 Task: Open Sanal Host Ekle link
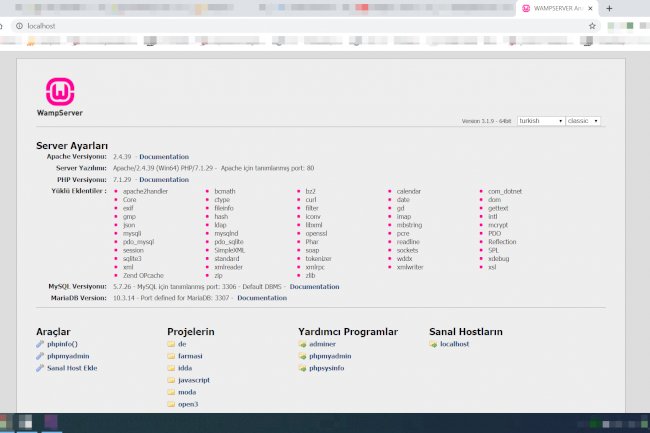pyautogui.click(x=72, y=368)
